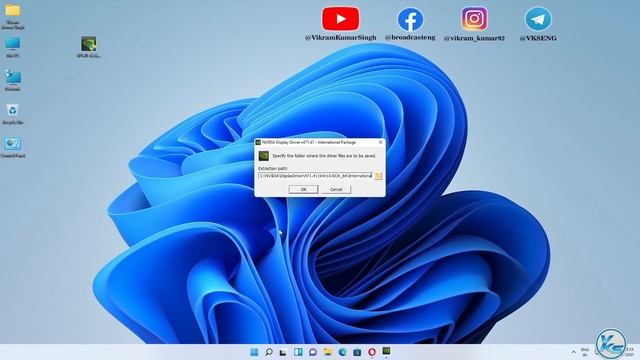Open the browse folder icon beside Extraction path
This screenshot has width=640, height=360.
click(x=378, y=176)
